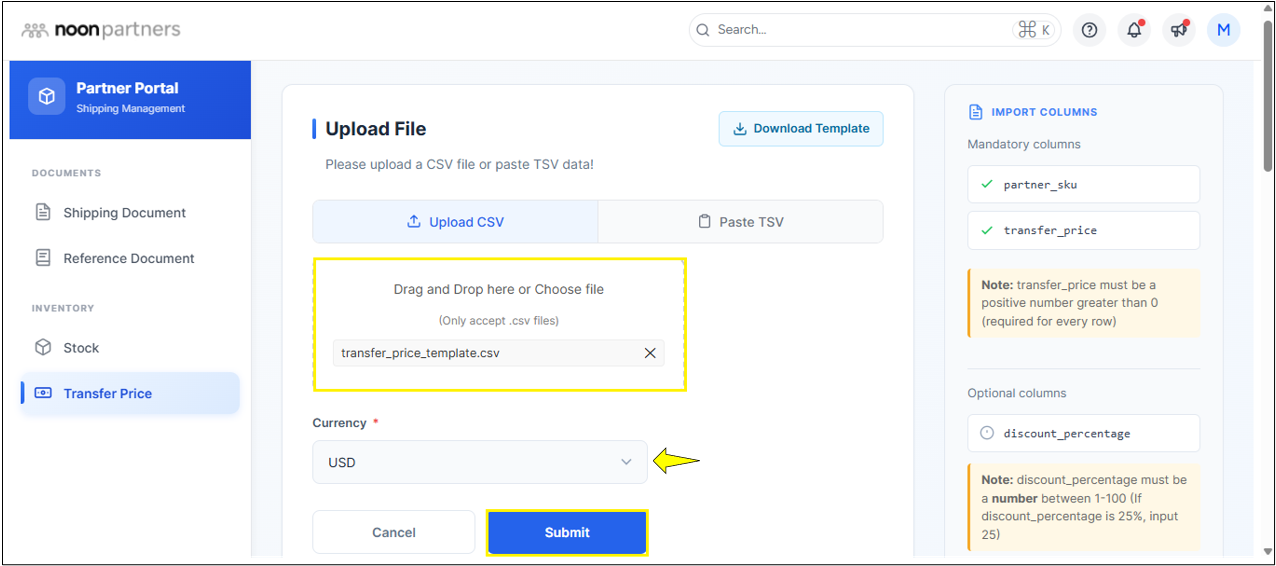Click the Cancel button
Viewport: 1276px width, 566px height.
click(x=393, y=532)
